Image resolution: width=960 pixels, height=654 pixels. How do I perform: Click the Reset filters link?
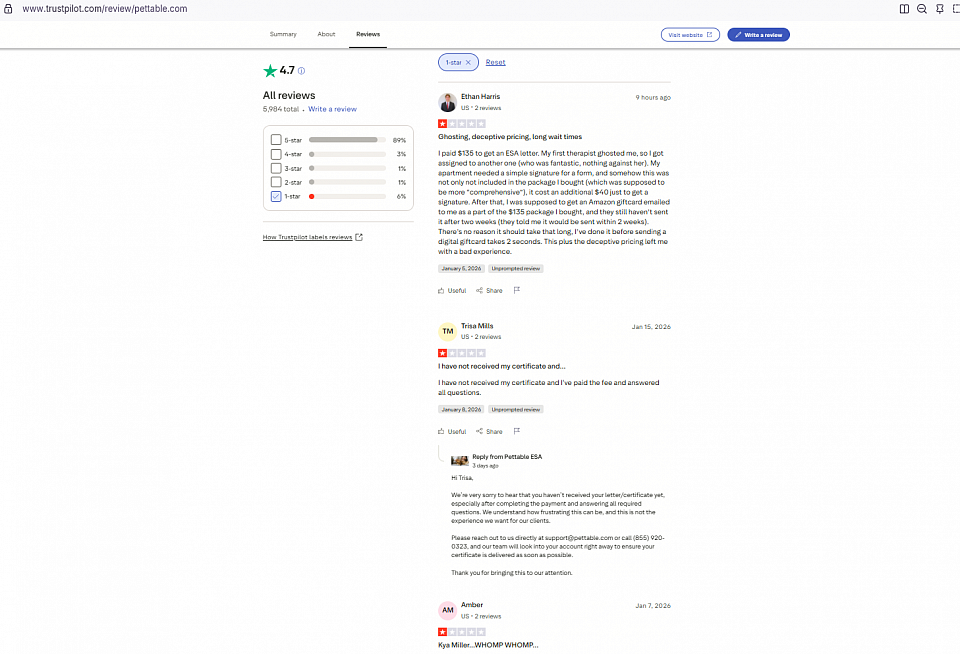click(495, 62)
